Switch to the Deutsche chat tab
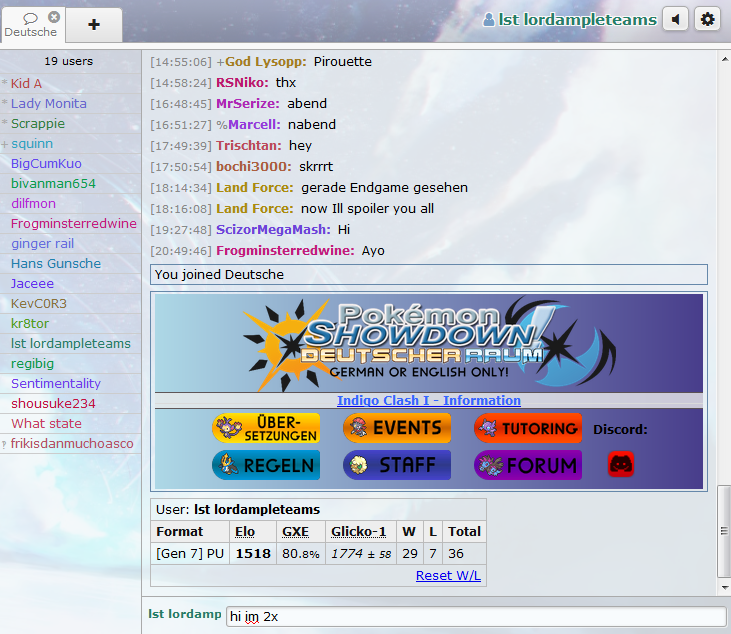Image resolution: width=731 pixels, height=634 pixels. click(30, 31)
